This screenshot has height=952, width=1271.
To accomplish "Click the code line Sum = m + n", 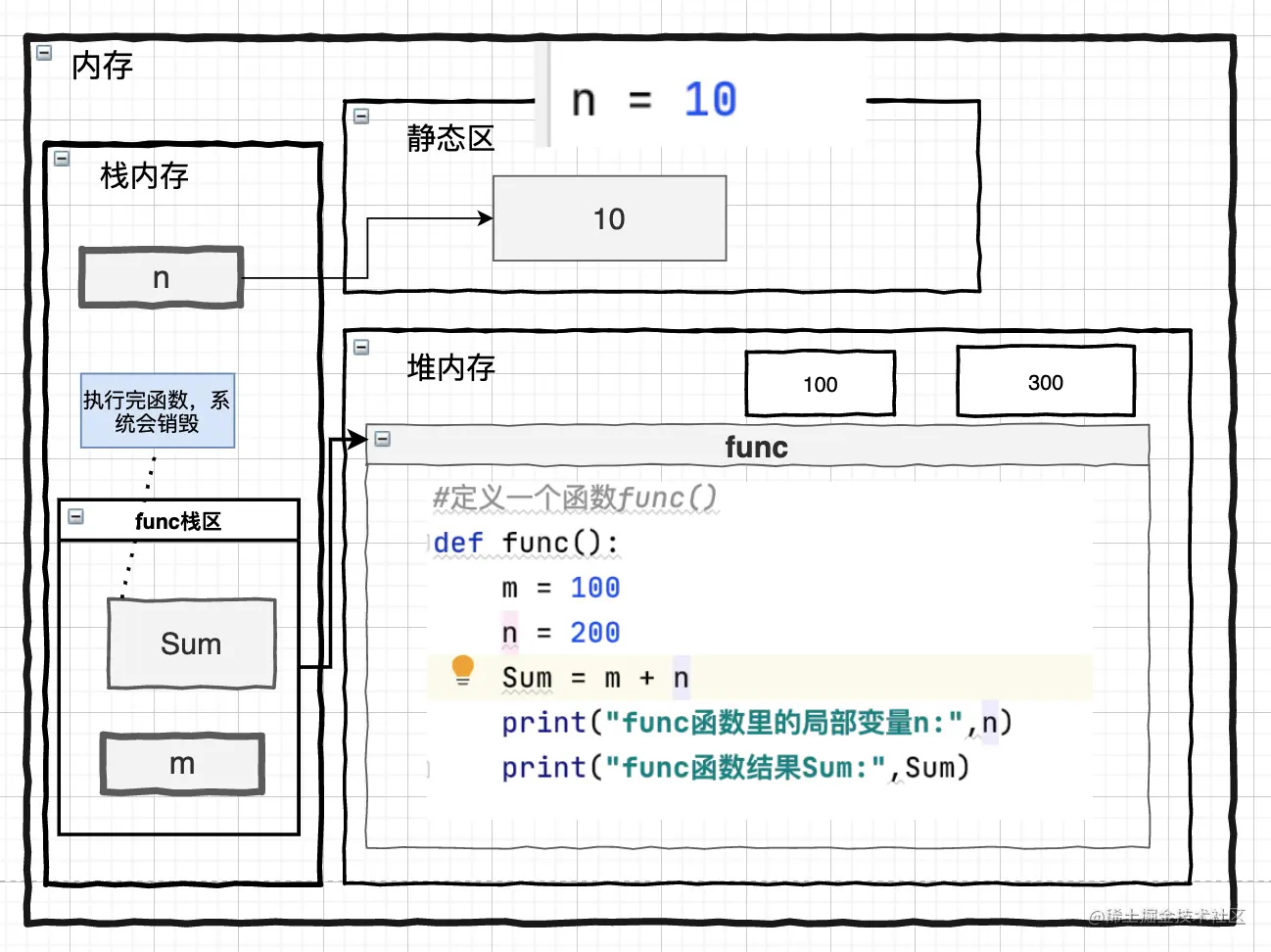I will pyautogui.click(x=596, y=678).
